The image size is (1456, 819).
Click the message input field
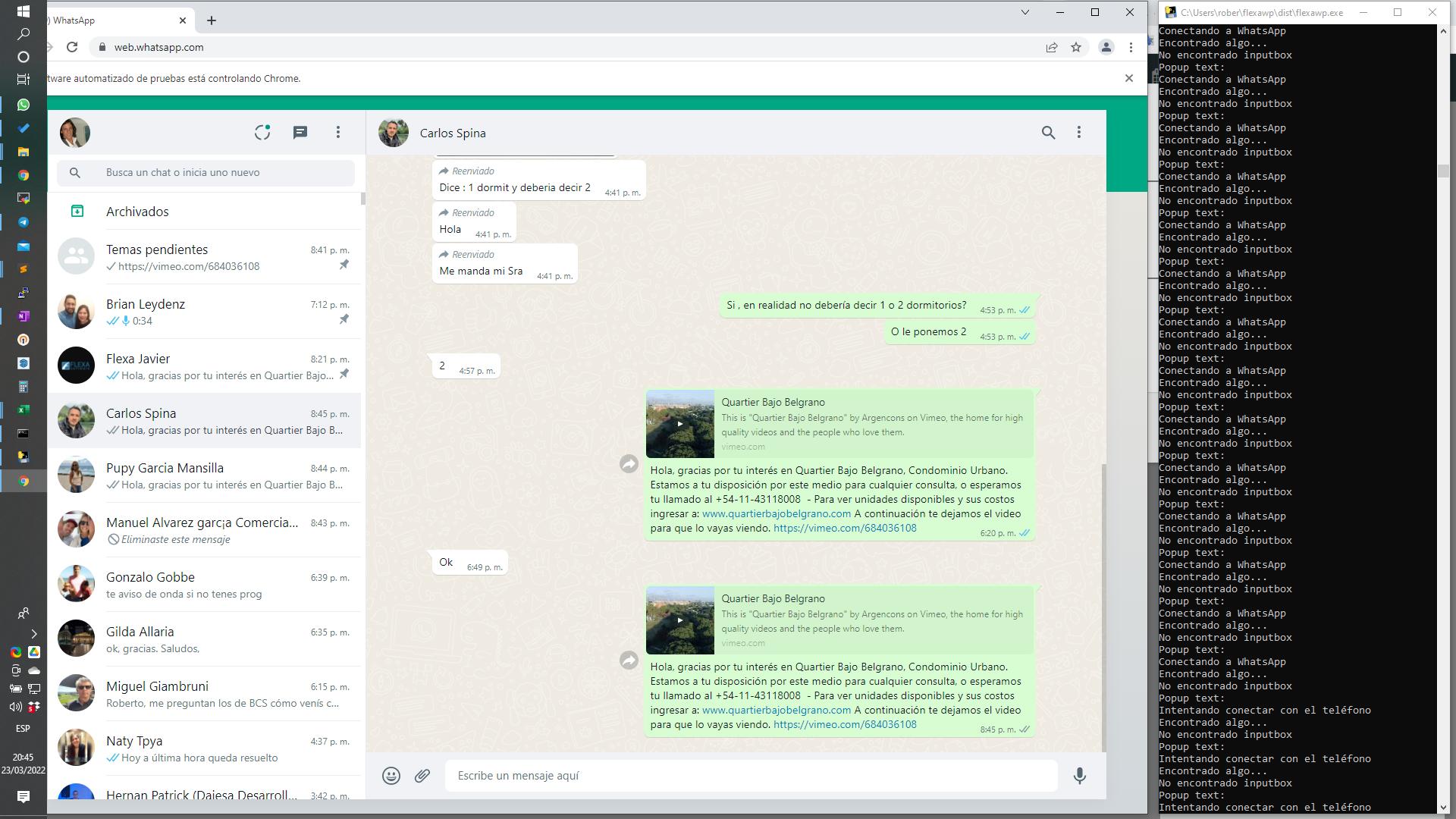point(751,776)
